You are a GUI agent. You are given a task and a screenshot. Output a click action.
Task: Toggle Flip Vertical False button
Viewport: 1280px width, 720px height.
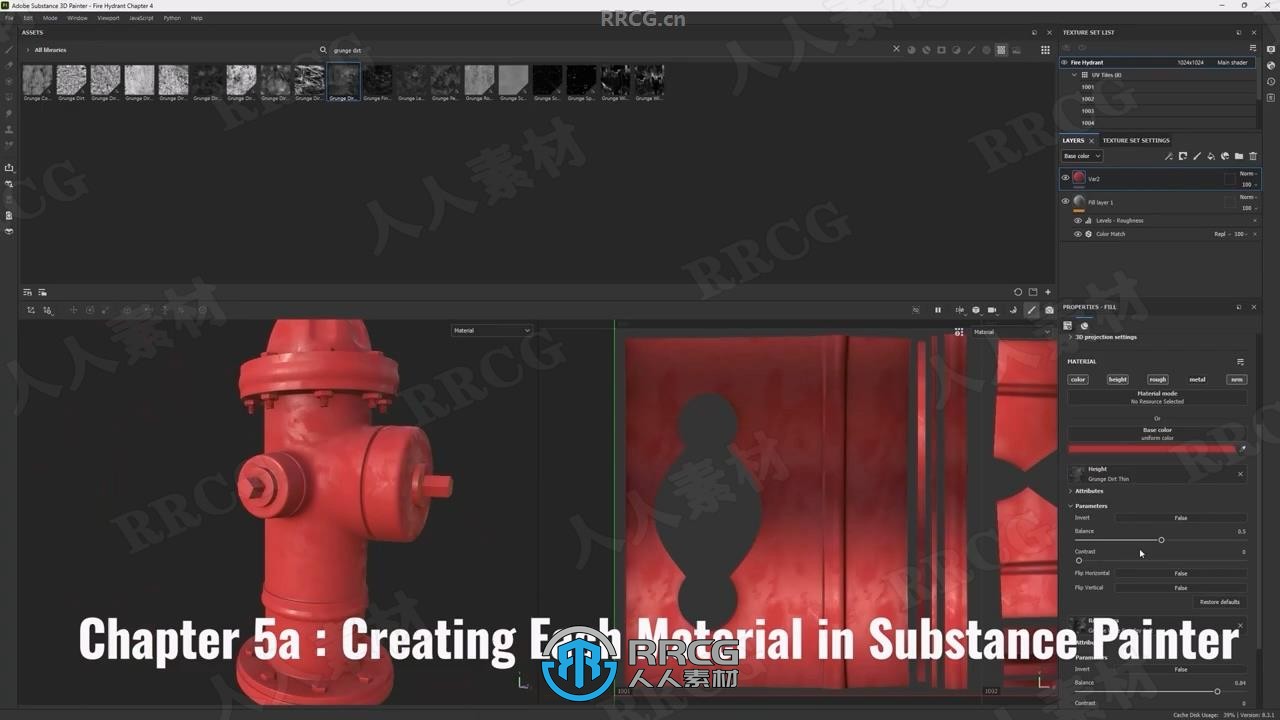pyautogui.click(x=1181, y=588)
